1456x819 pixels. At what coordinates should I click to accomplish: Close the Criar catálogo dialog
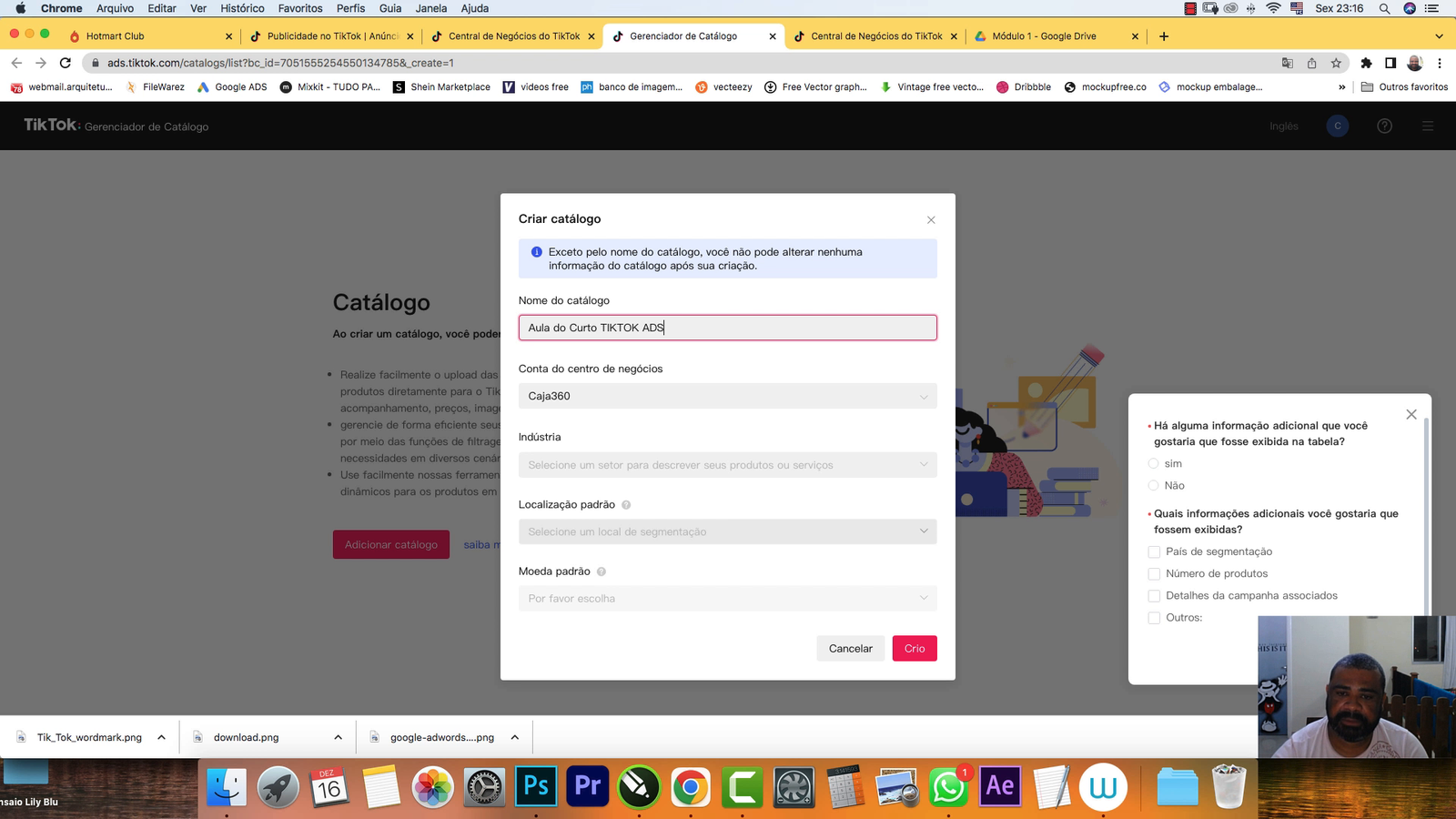point(931,220)
